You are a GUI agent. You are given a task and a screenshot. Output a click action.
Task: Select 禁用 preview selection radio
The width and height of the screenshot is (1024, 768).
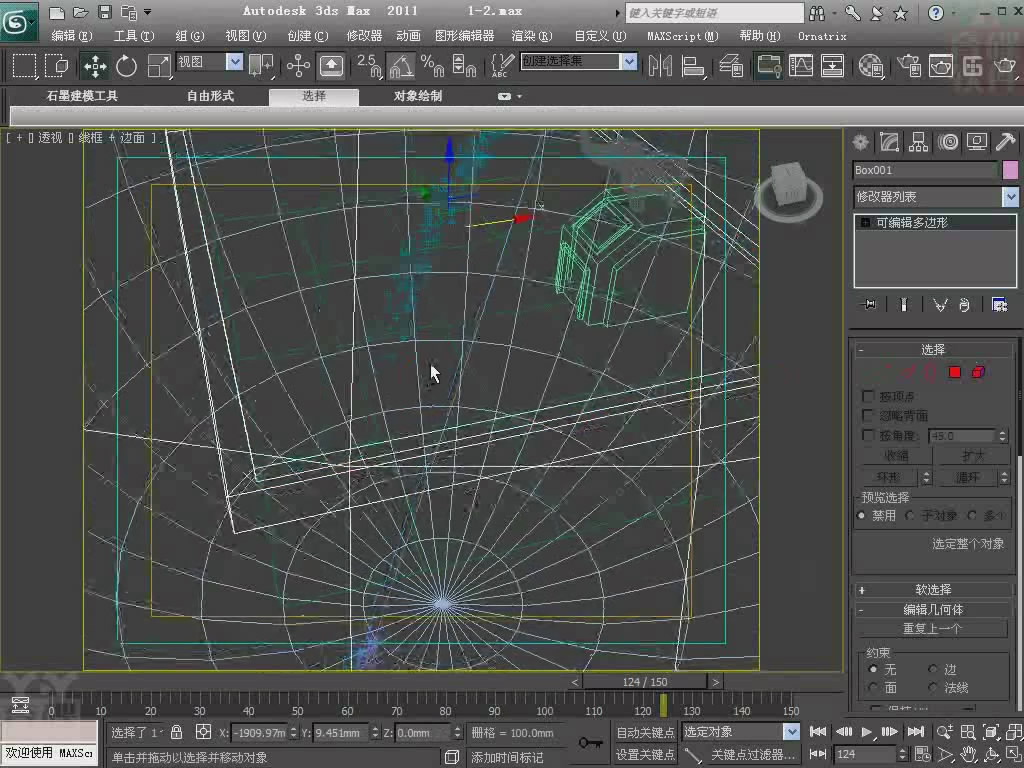[861, 515]
